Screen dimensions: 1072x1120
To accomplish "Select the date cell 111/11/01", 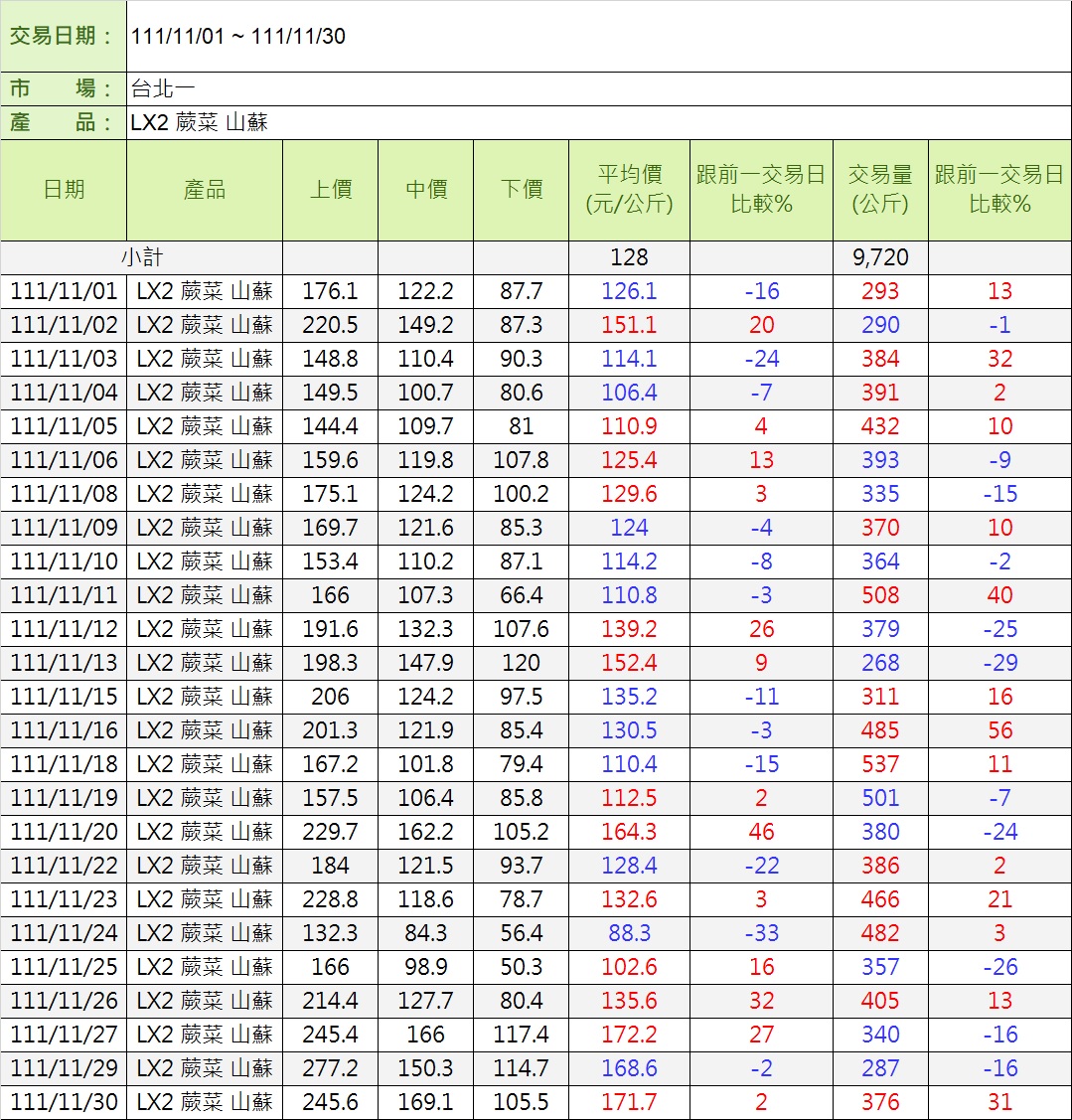I will click(64, 291).
